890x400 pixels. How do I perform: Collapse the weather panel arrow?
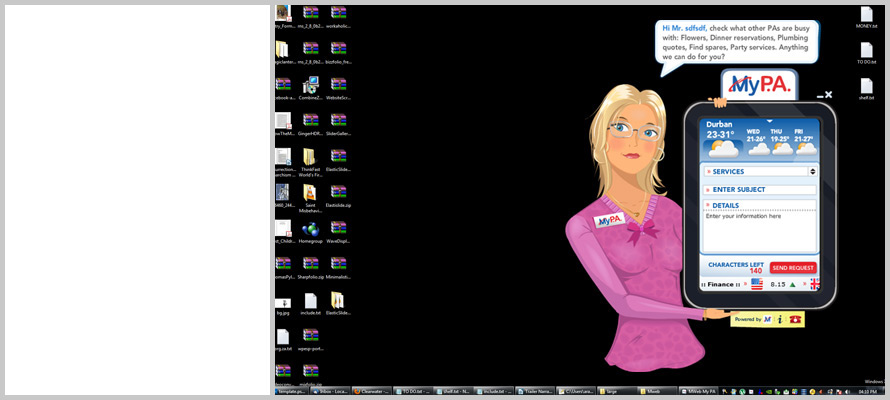point(770,121)
